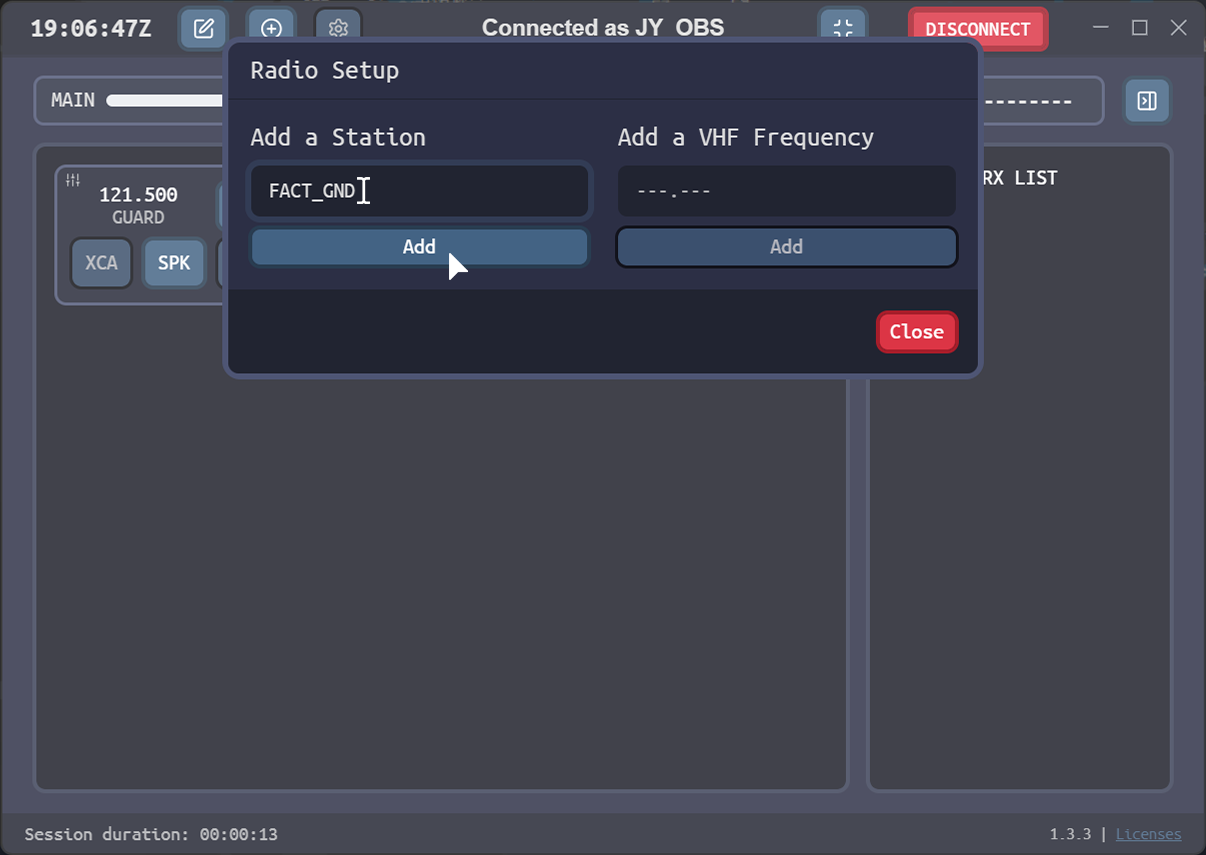Open settings via the gear icon
Viewport: 1206px width, 855px height.
(338, 29)
